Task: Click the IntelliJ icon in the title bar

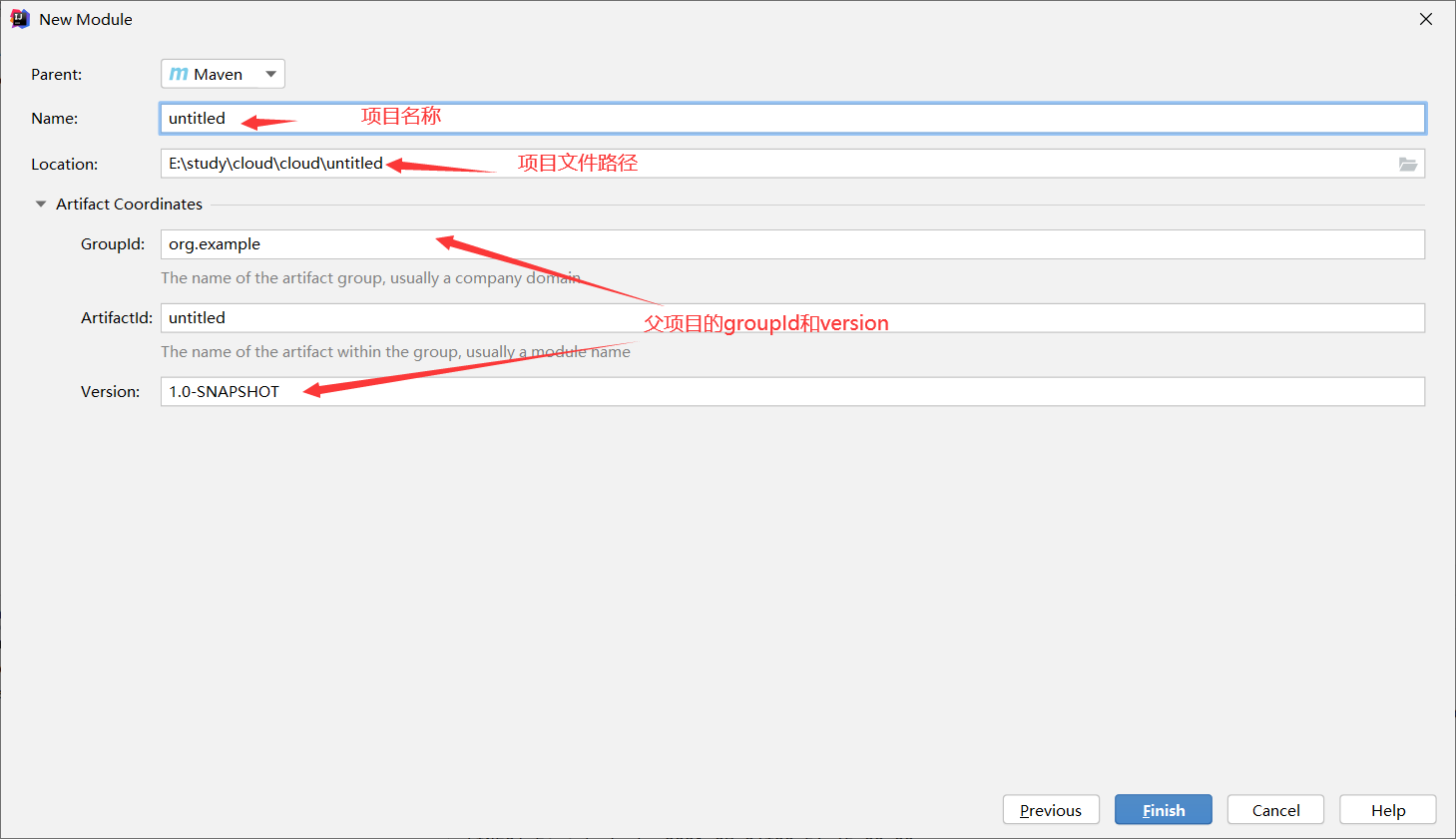Action: point(20,19)
